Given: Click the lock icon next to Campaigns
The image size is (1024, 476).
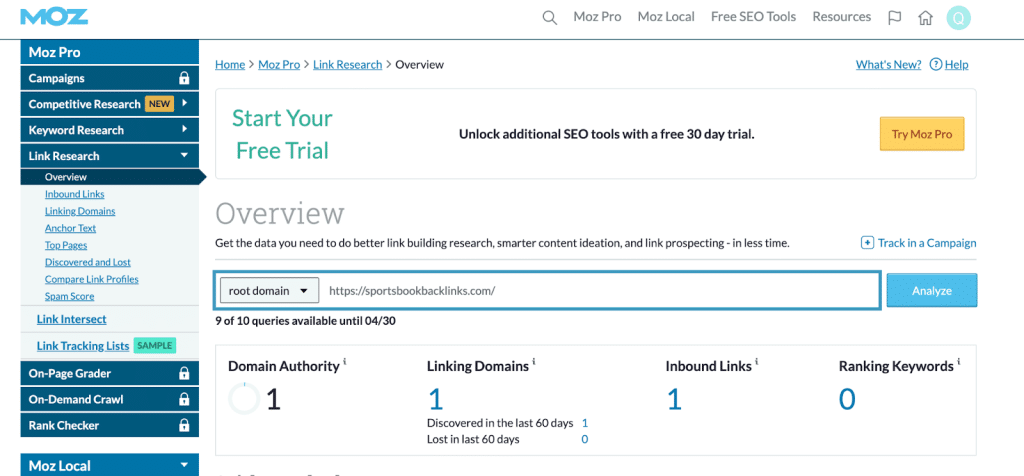Looking at the screenshot, I should tap(184, 78).
